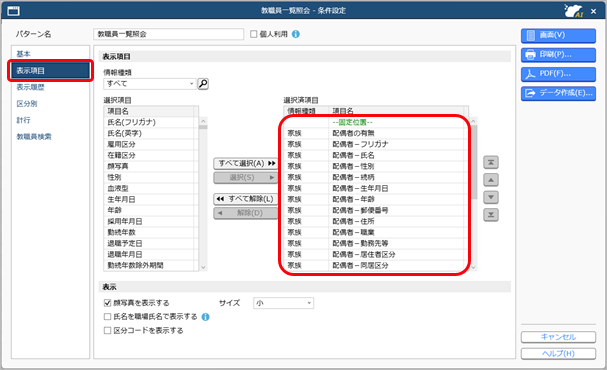
Task: Open the 計行 section
Action: point(23,120)
